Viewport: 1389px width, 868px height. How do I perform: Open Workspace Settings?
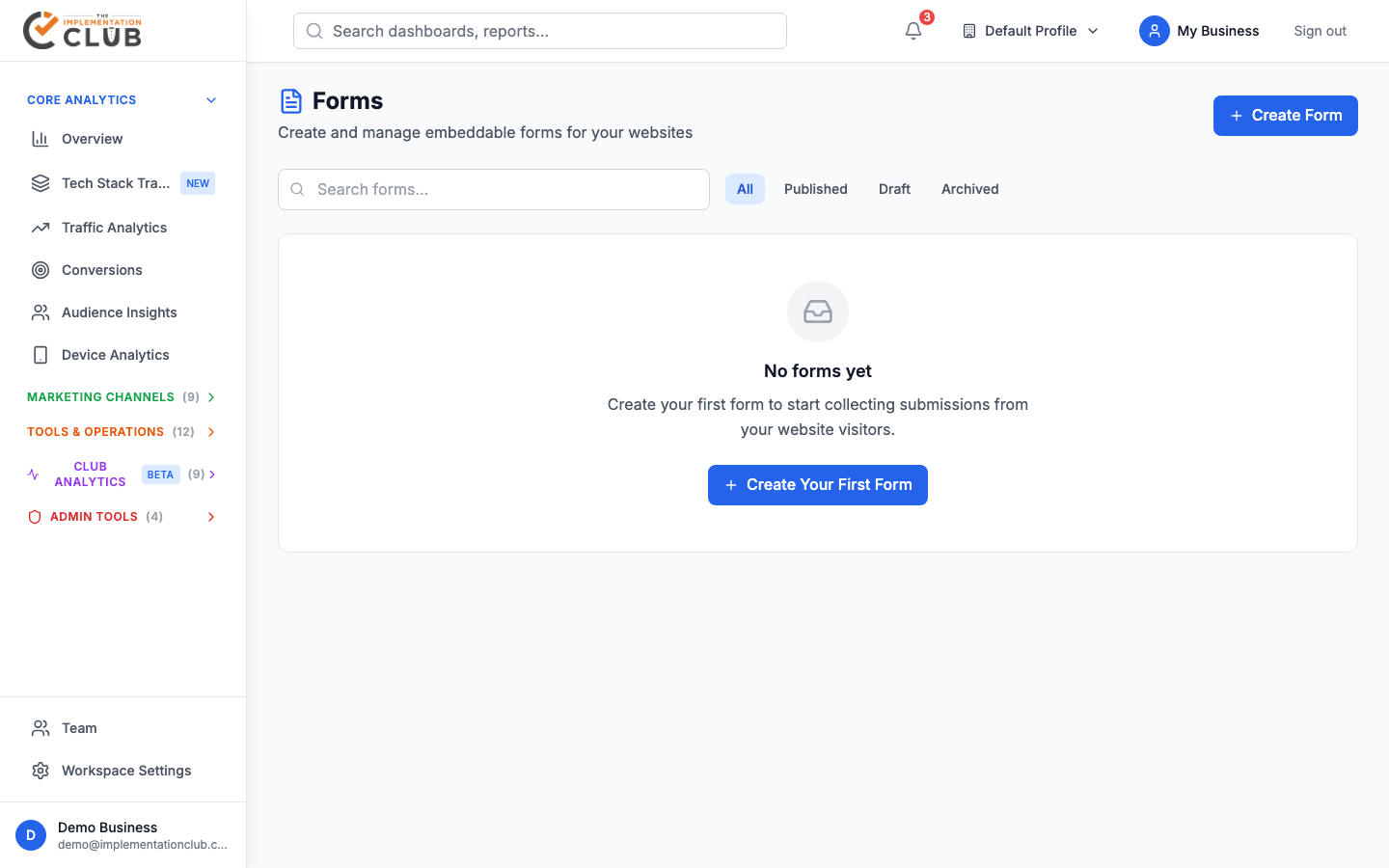pyautogui.click(x=125, y=770)
